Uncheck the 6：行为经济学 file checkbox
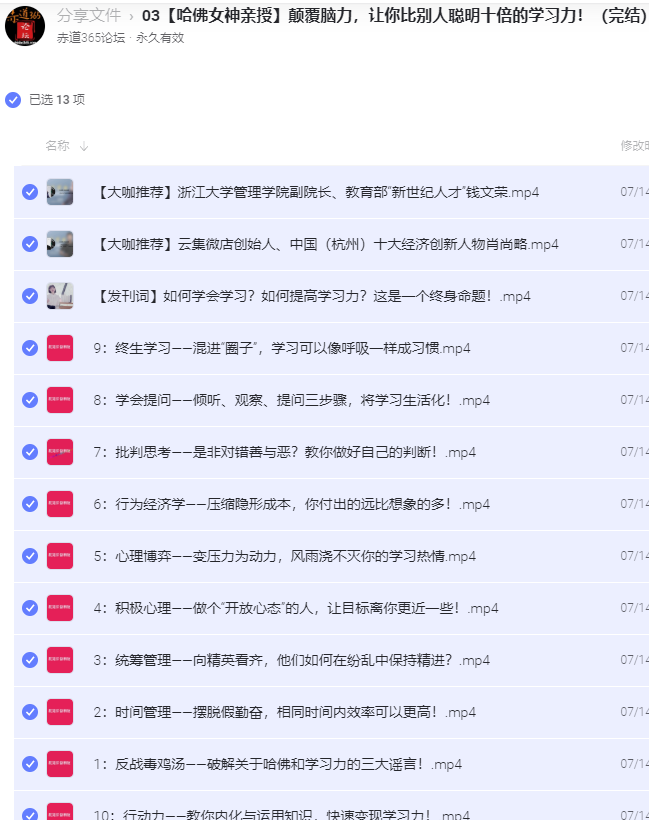The image size is (649, 820). [x=30, y=504]
